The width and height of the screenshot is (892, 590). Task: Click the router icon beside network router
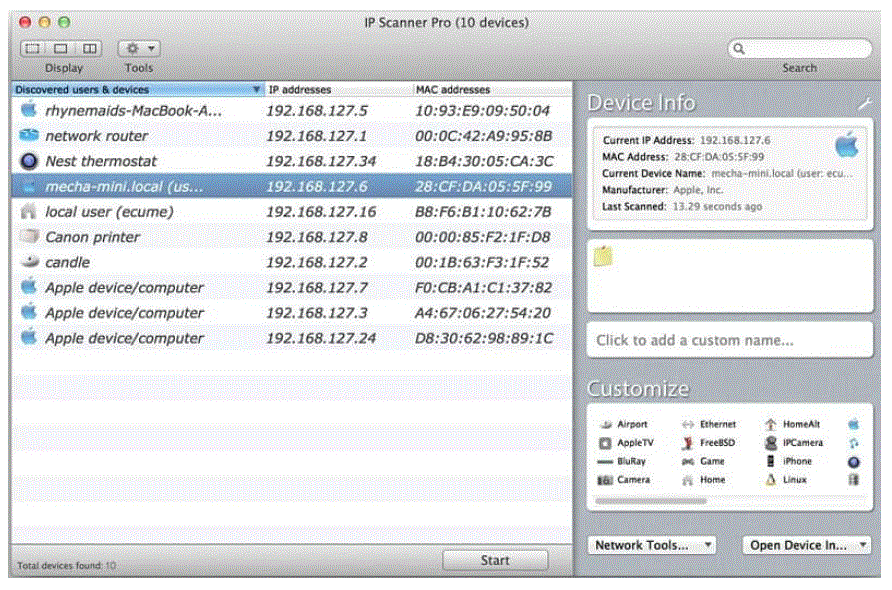click(x=28, y=135)
